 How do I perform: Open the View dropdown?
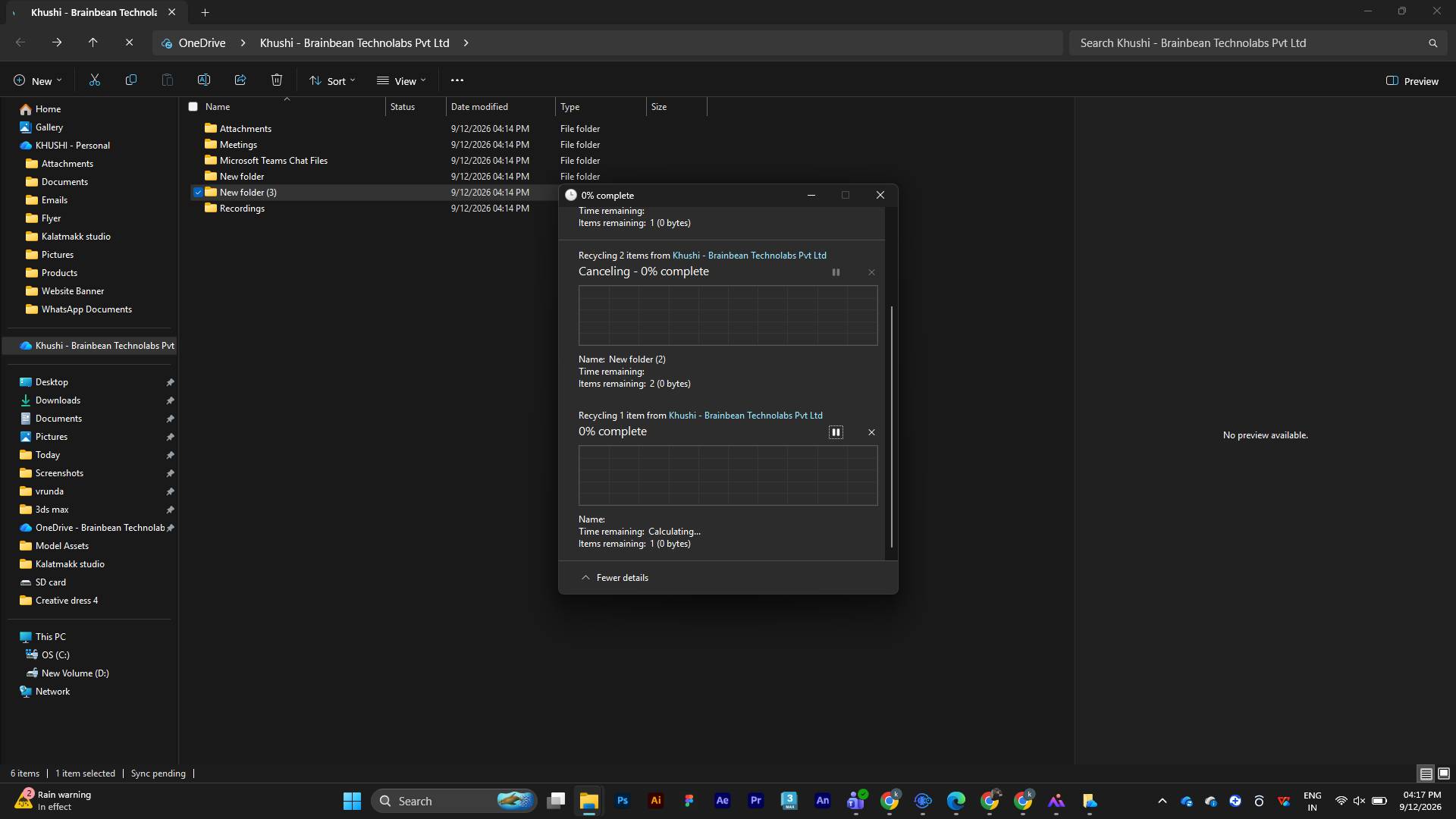(x=401, y=81)
